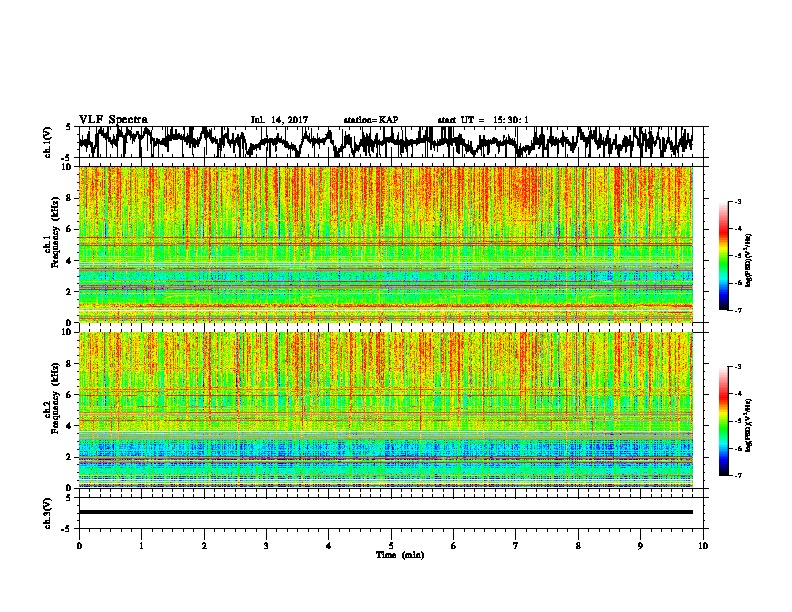Click the time axis tick label "0"
This screenshot has height=612, width=792.
[79, 546]
